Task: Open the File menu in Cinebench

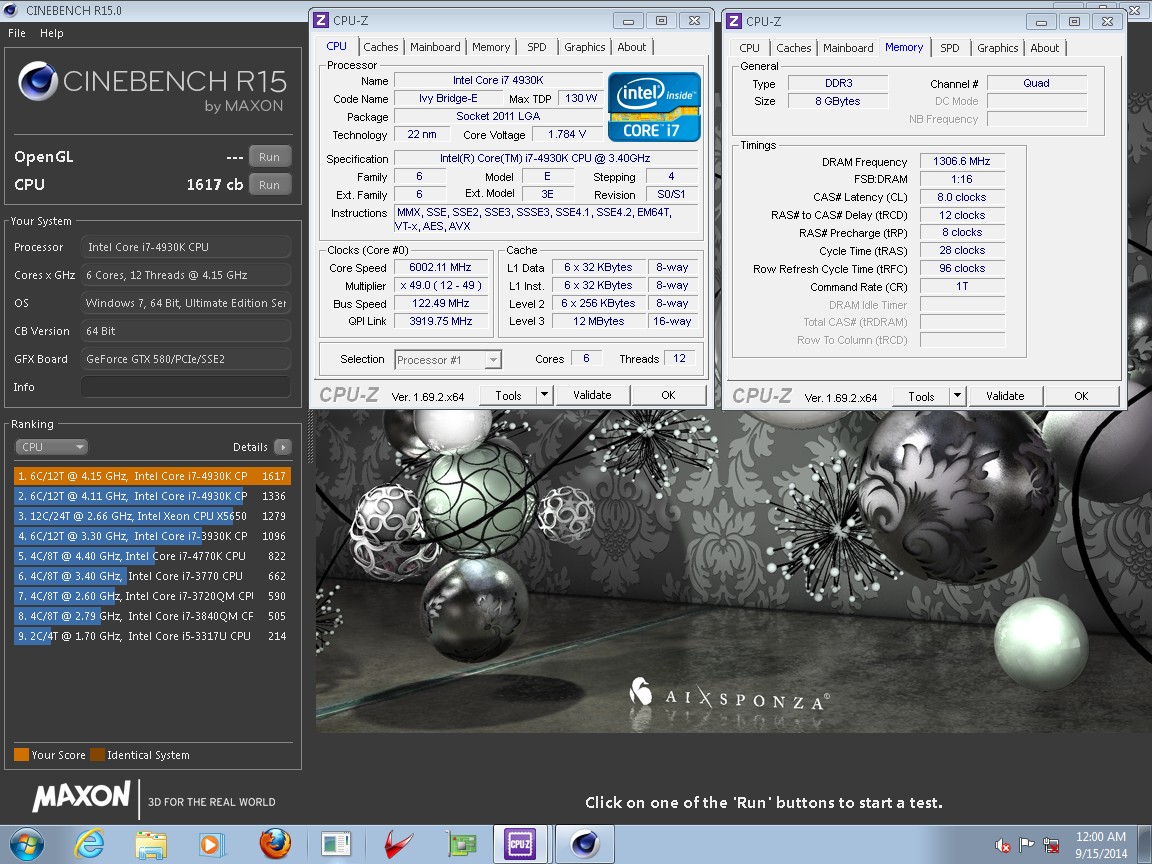Action: [17, 33]
